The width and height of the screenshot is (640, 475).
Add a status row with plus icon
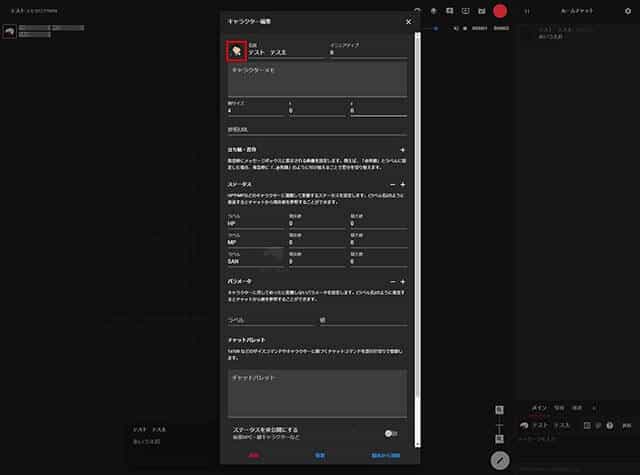pyautogui.click(x=403, y=185)
